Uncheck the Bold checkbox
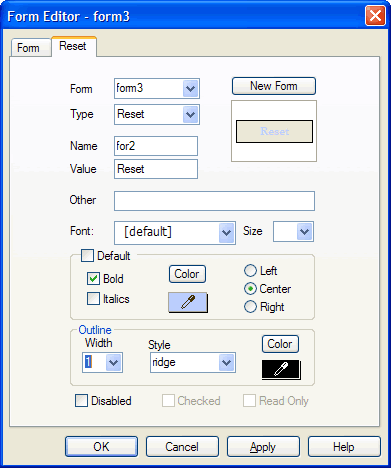 click(x=93, y=279)
